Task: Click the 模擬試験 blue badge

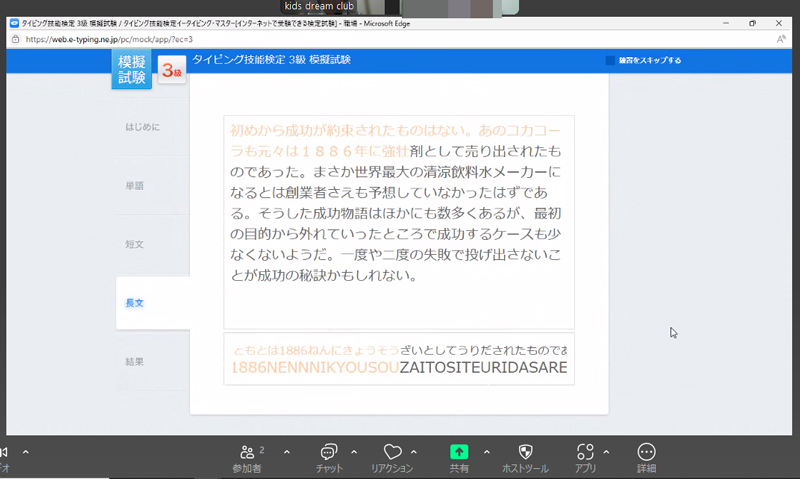Action: tap(132, 69)
